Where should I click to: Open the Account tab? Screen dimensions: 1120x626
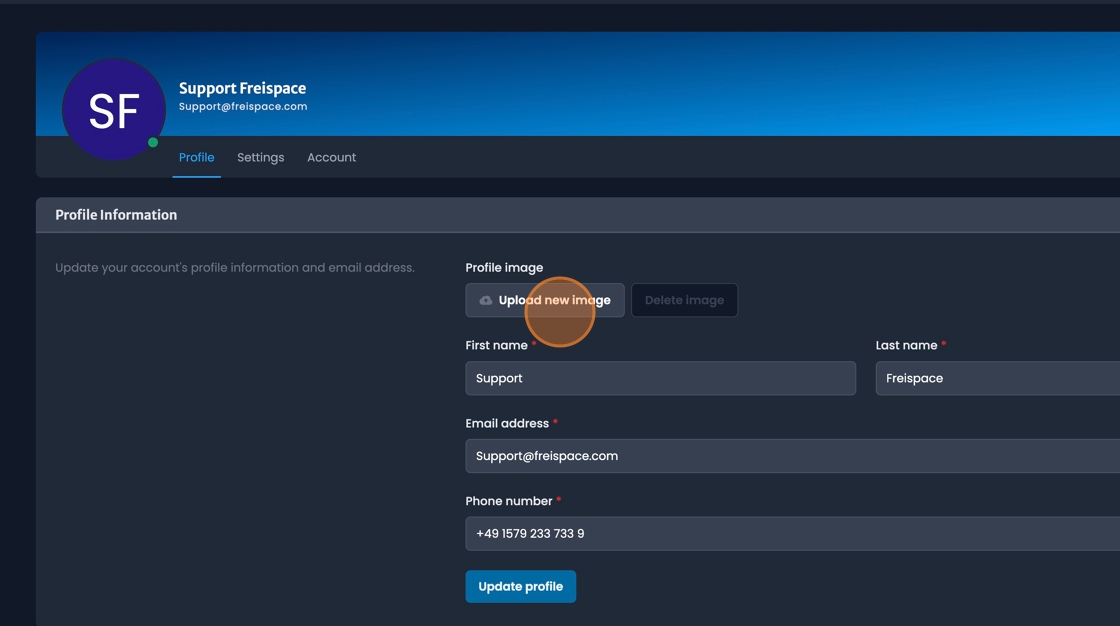click(331, 157)
